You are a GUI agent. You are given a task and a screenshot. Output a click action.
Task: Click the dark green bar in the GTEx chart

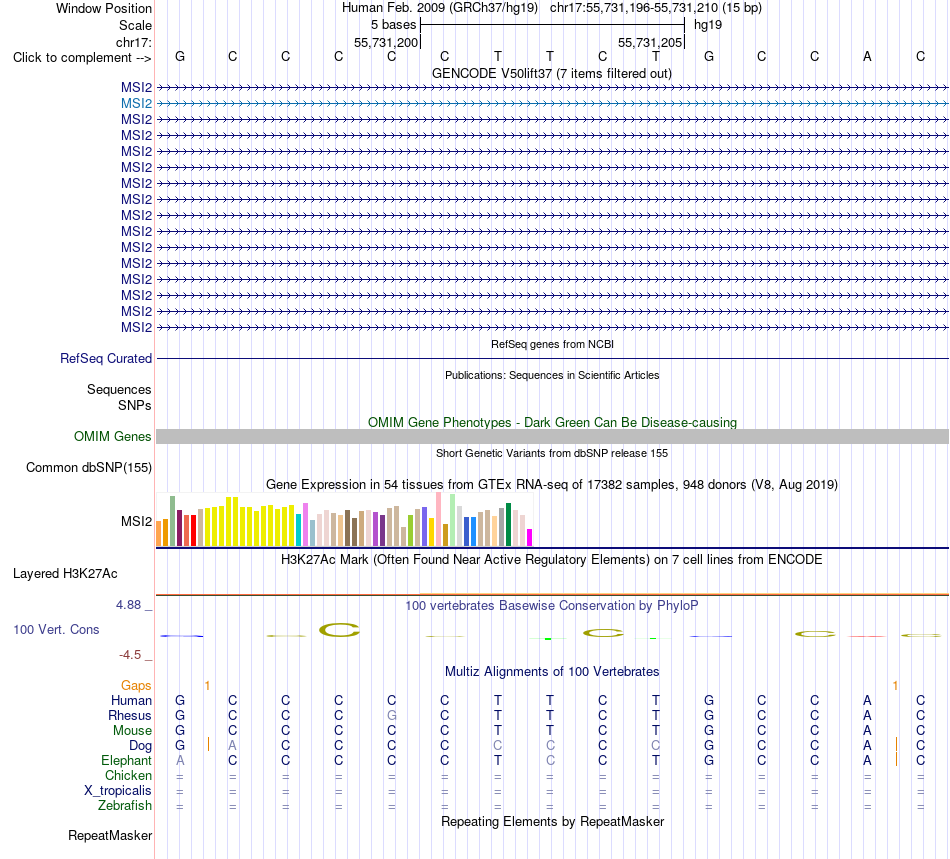click(508, 525)
